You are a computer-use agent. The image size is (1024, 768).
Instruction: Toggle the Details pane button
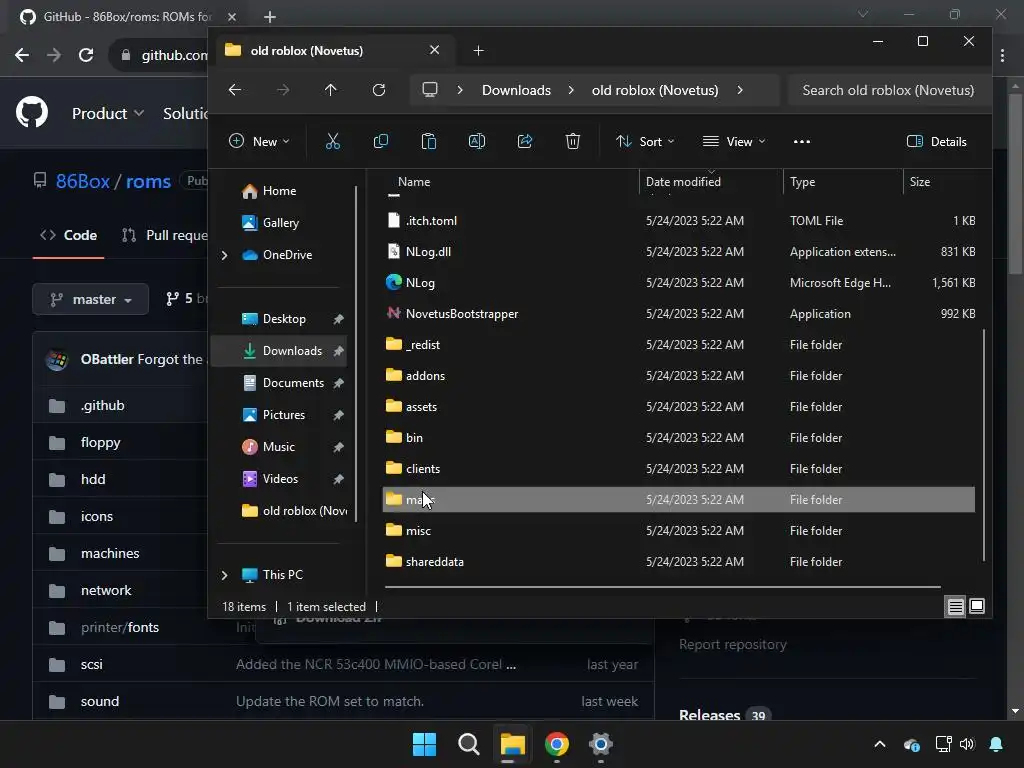(936, 141)
